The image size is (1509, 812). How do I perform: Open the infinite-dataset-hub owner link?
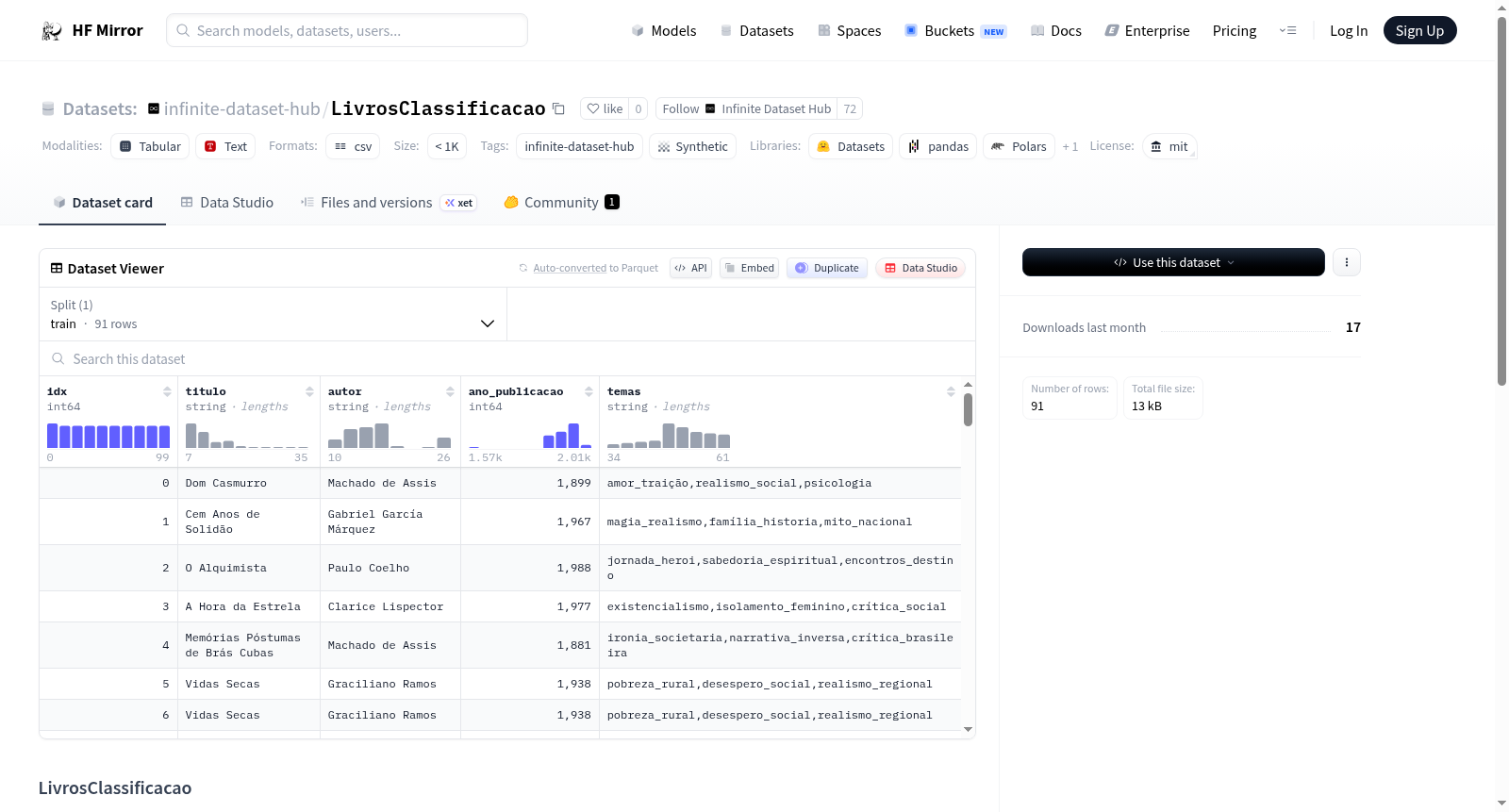(x=241, y=108)
